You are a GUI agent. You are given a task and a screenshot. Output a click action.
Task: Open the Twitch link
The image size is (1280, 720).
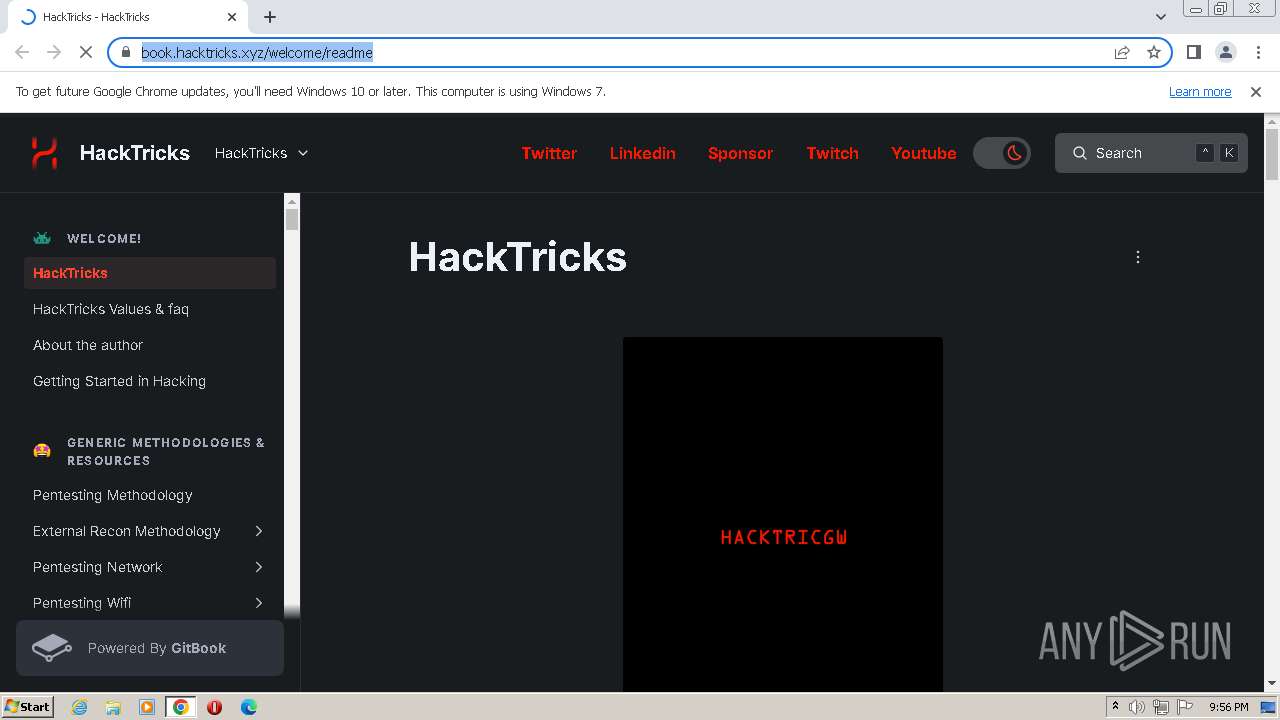[832, 153]
